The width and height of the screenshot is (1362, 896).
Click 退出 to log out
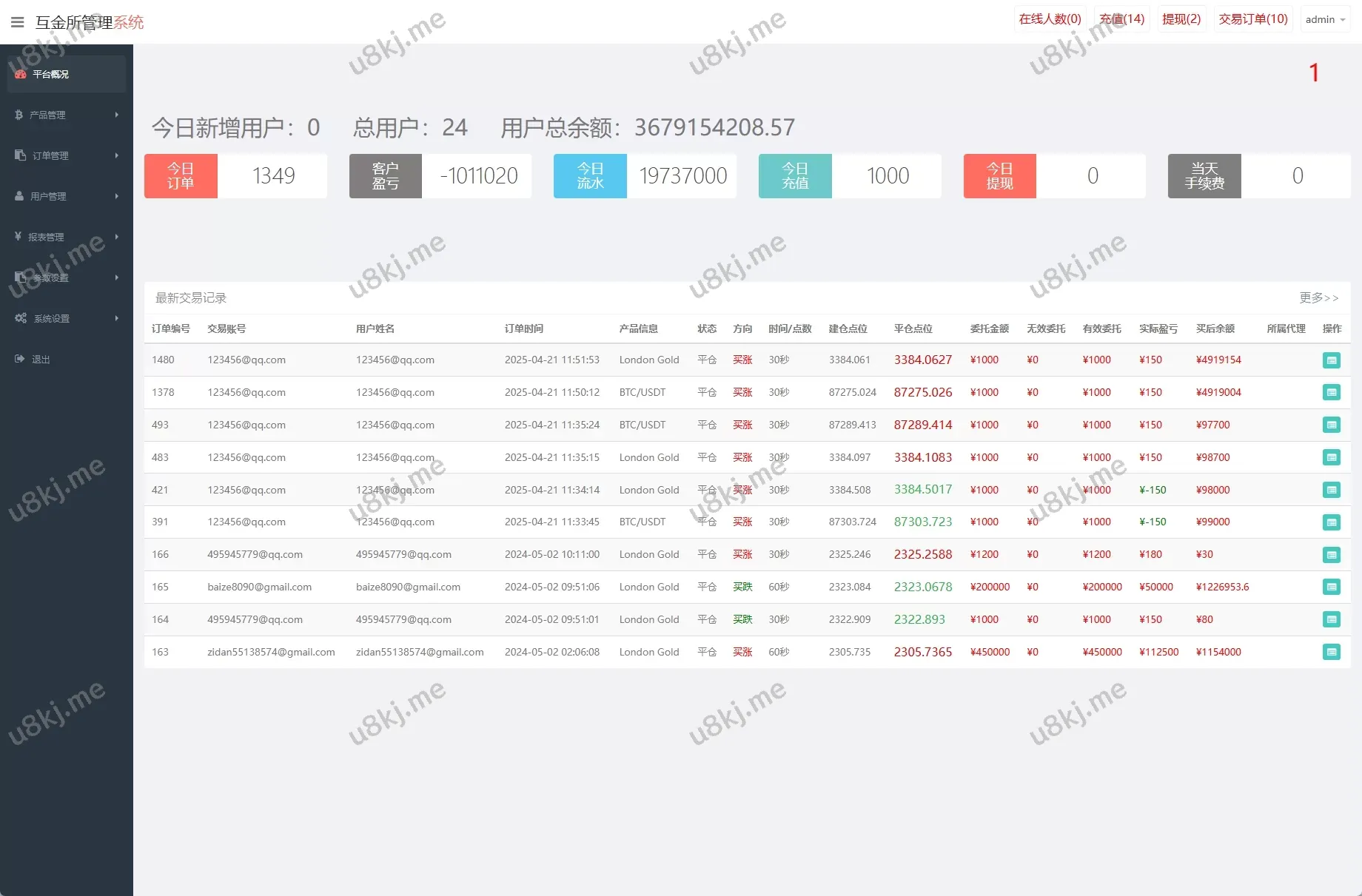(x=41, y=360)
